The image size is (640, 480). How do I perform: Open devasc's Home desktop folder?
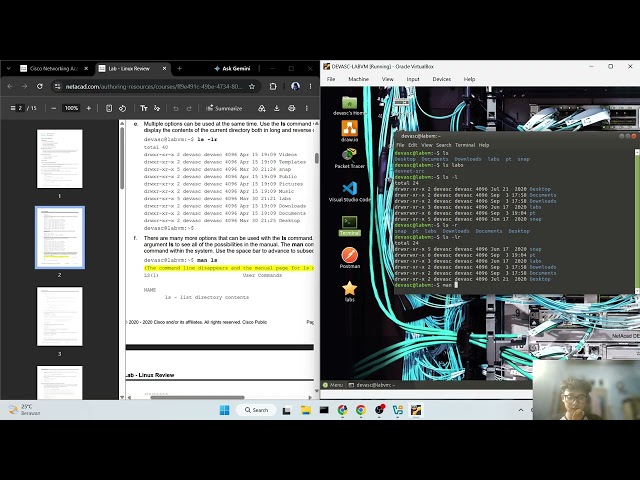coord(349,105)
